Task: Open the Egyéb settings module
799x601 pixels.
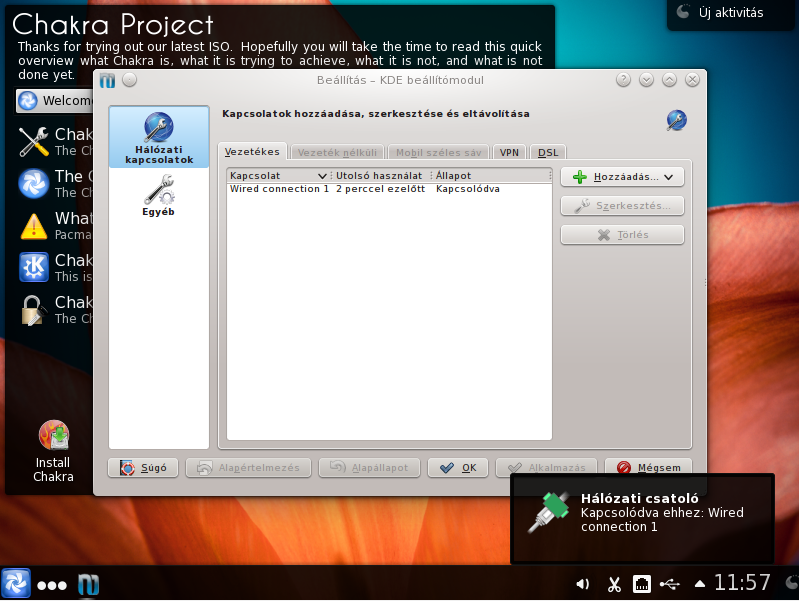Action: [x=159, y=196]
